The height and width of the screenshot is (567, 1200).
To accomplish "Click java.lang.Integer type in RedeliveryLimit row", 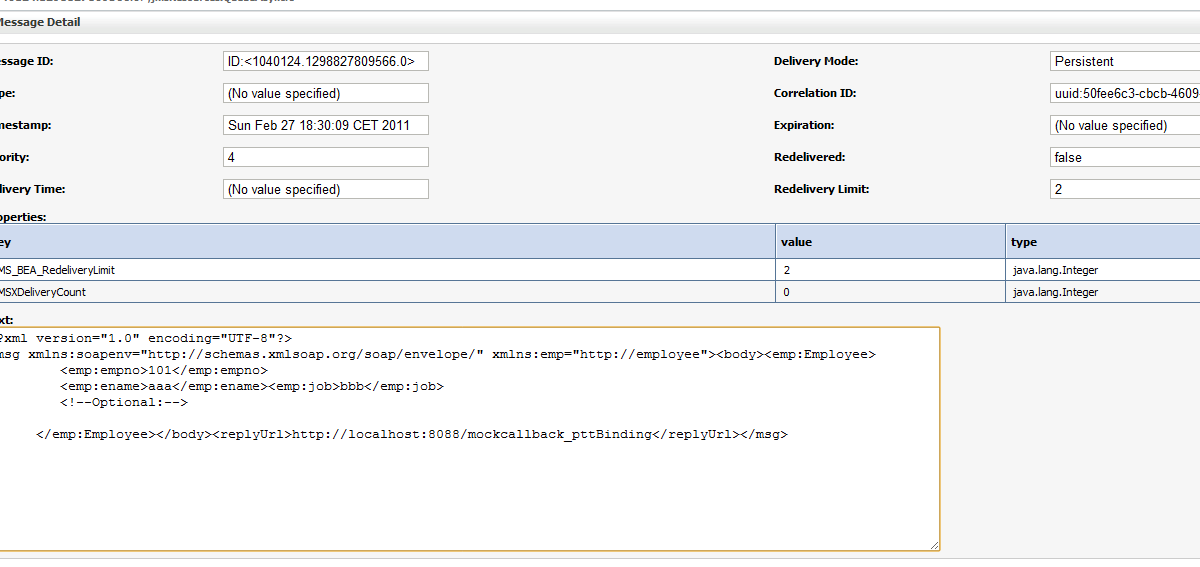I will click(x=1055, y=270).
